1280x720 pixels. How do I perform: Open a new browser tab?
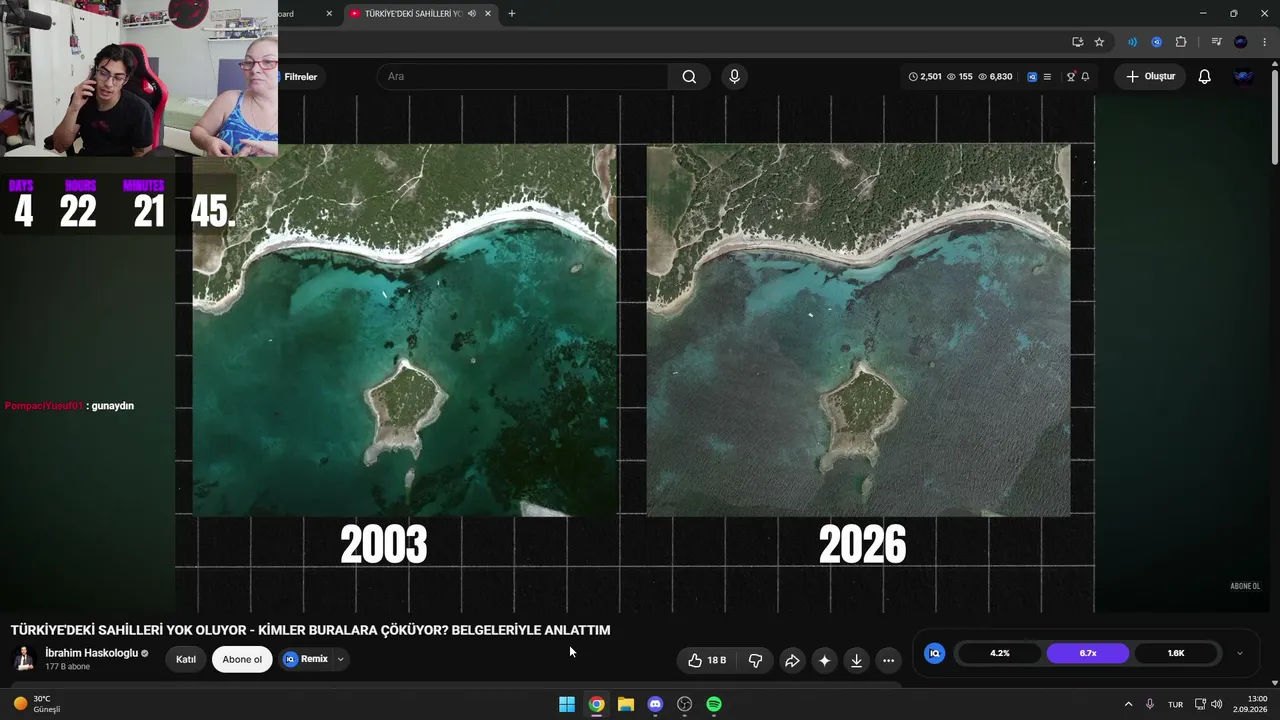512,14
